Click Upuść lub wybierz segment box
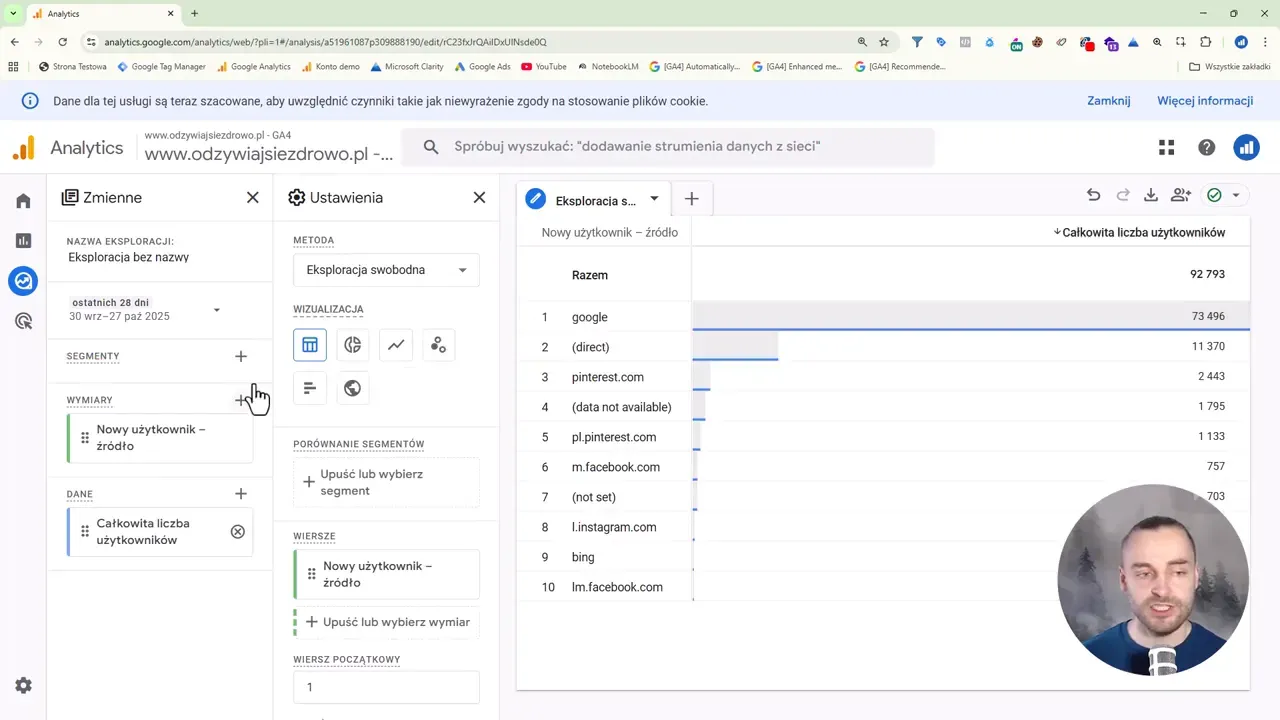Viewport: 1280px width, 720px height. (386, 482)
